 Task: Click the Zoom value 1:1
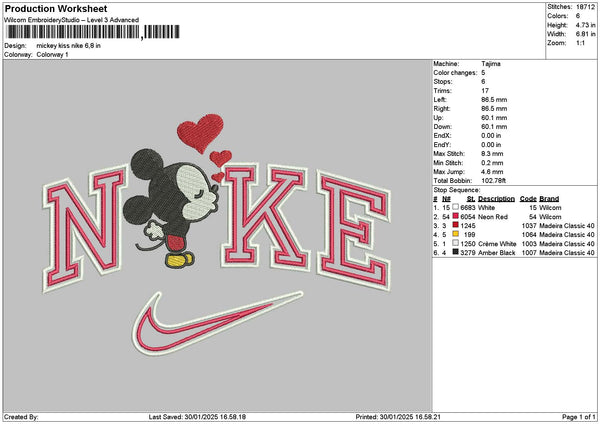pos(580,43)
